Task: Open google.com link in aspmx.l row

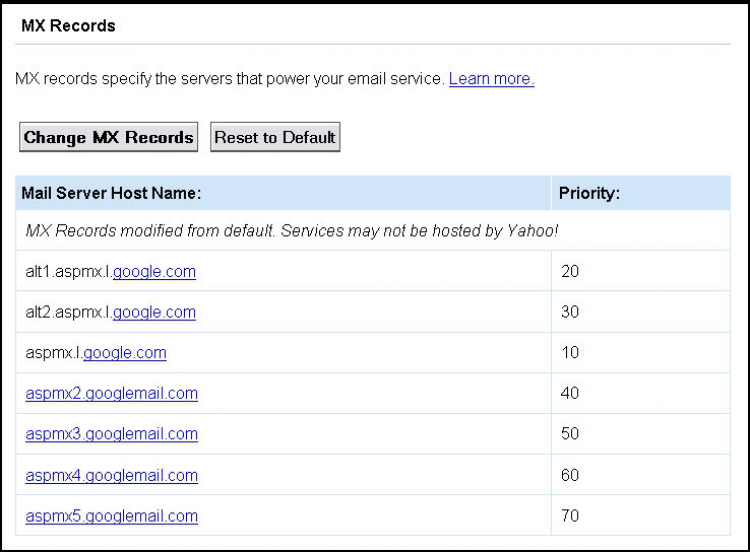Action: pyautogui.click(x=125, y=353)
